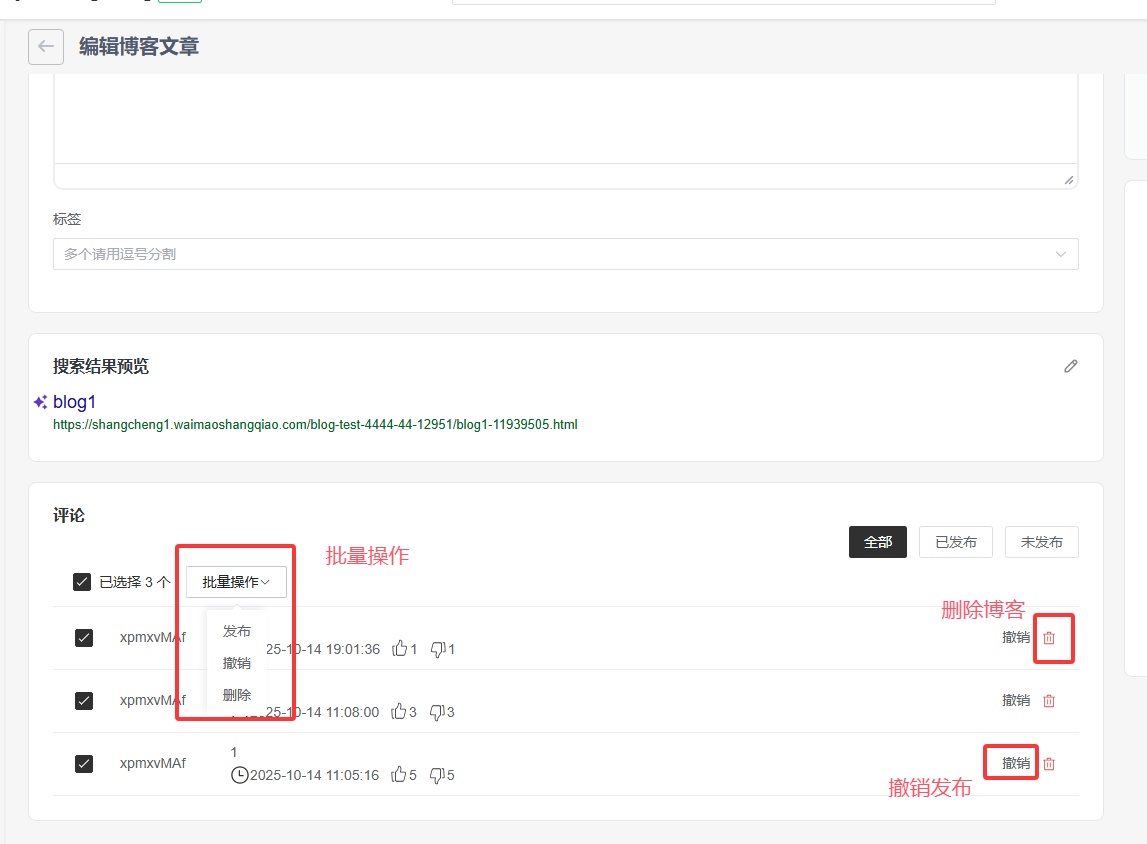The image size is (1147, 844).
Task: Switch to the 未发布 comments filter
Action: pyautogui.click(x=1041, y=542)
